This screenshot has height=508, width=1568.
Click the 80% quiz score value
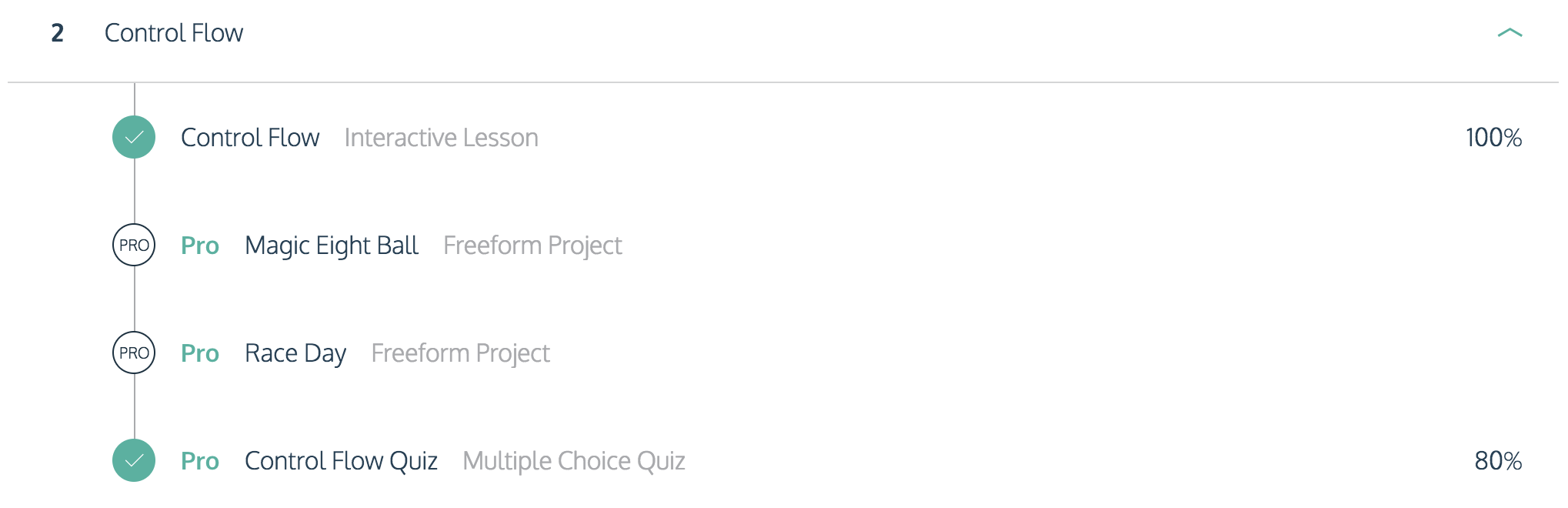pyautogui.click(x=1498, y=460)
